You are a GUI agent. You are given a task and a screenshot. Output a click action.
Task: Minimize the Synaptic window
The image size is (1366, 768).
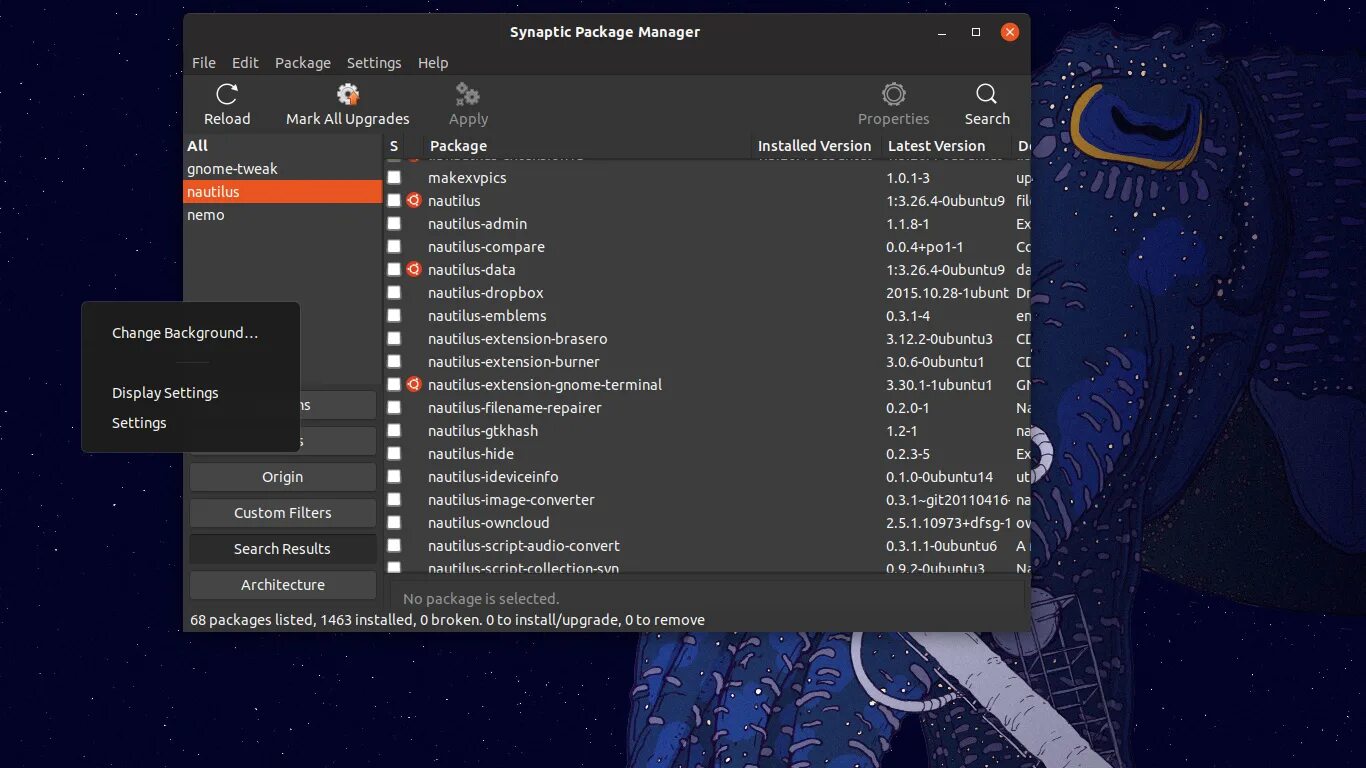[x=942, y=32]
